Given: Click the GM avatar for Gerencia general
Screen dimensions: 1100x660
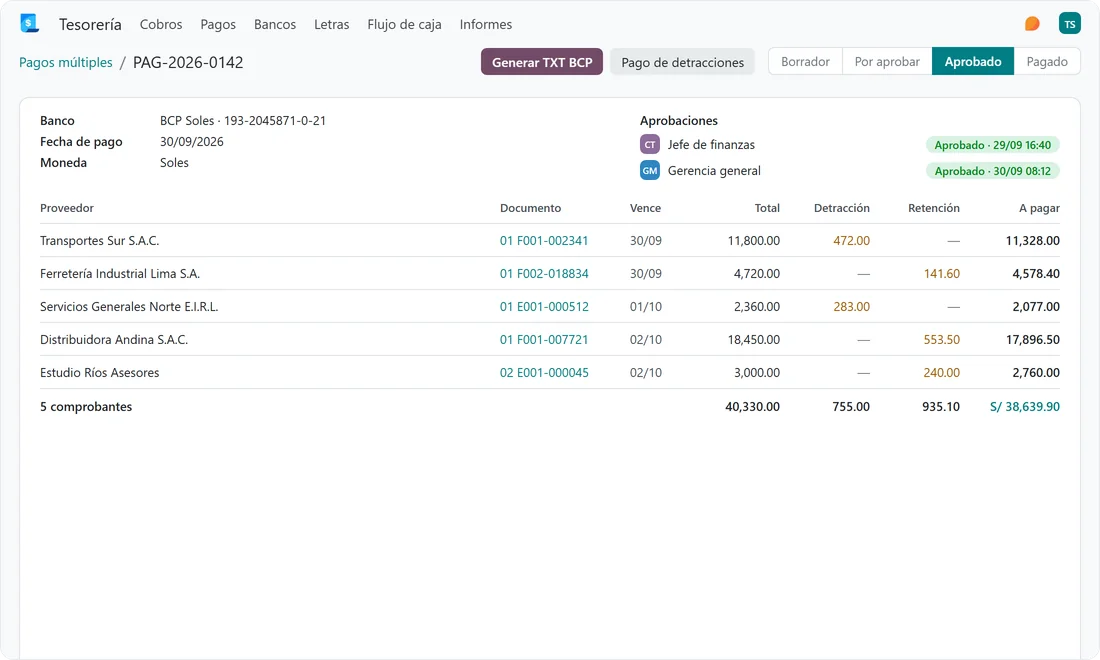Looking at the screenshot, I should [650, 170].
